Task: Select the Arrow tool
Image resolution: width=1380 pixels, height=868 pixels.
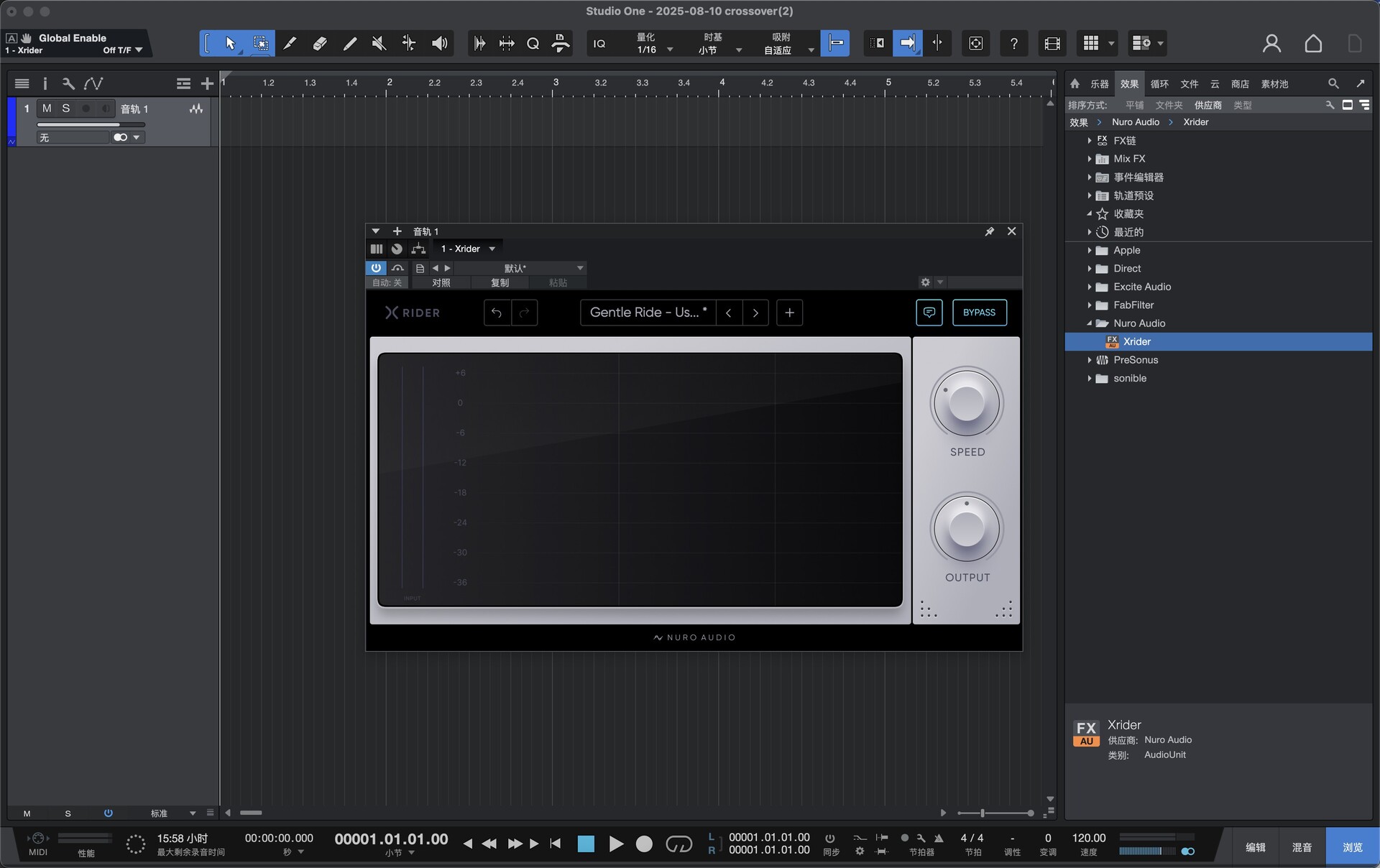Action: [x=230, y=44]
